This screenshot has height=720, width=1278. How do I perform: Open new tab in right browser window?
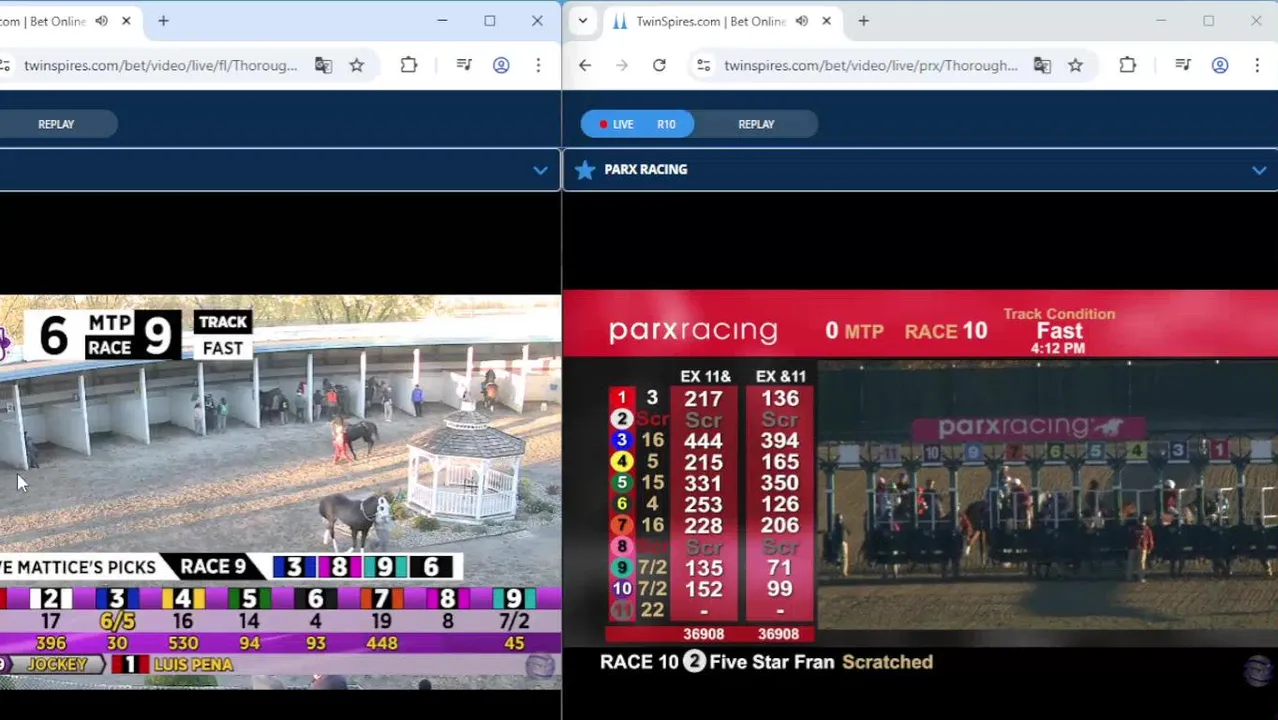864,21
